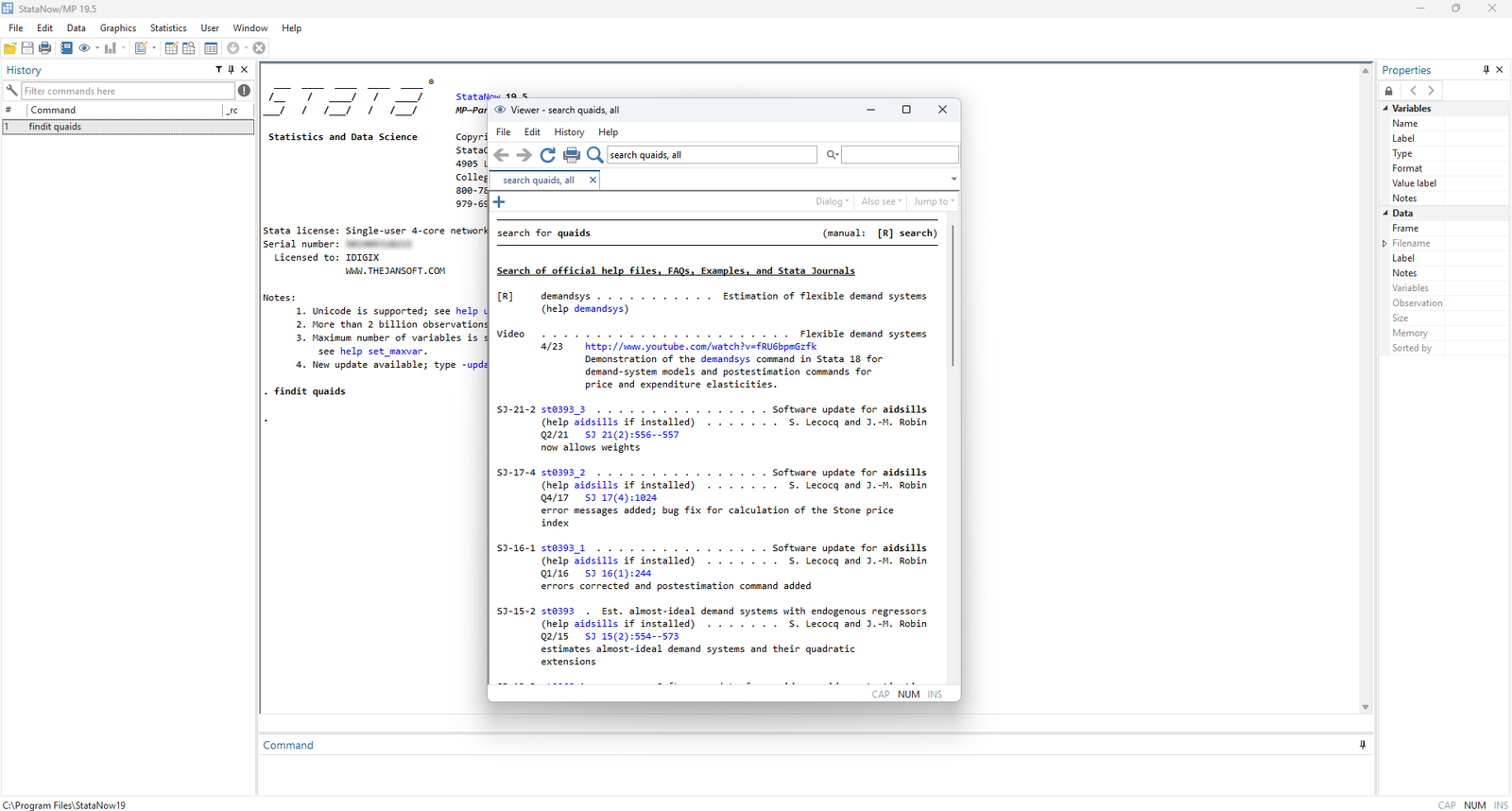Click the Back arrow in the Viewer toolbar

tap(502, 155)
